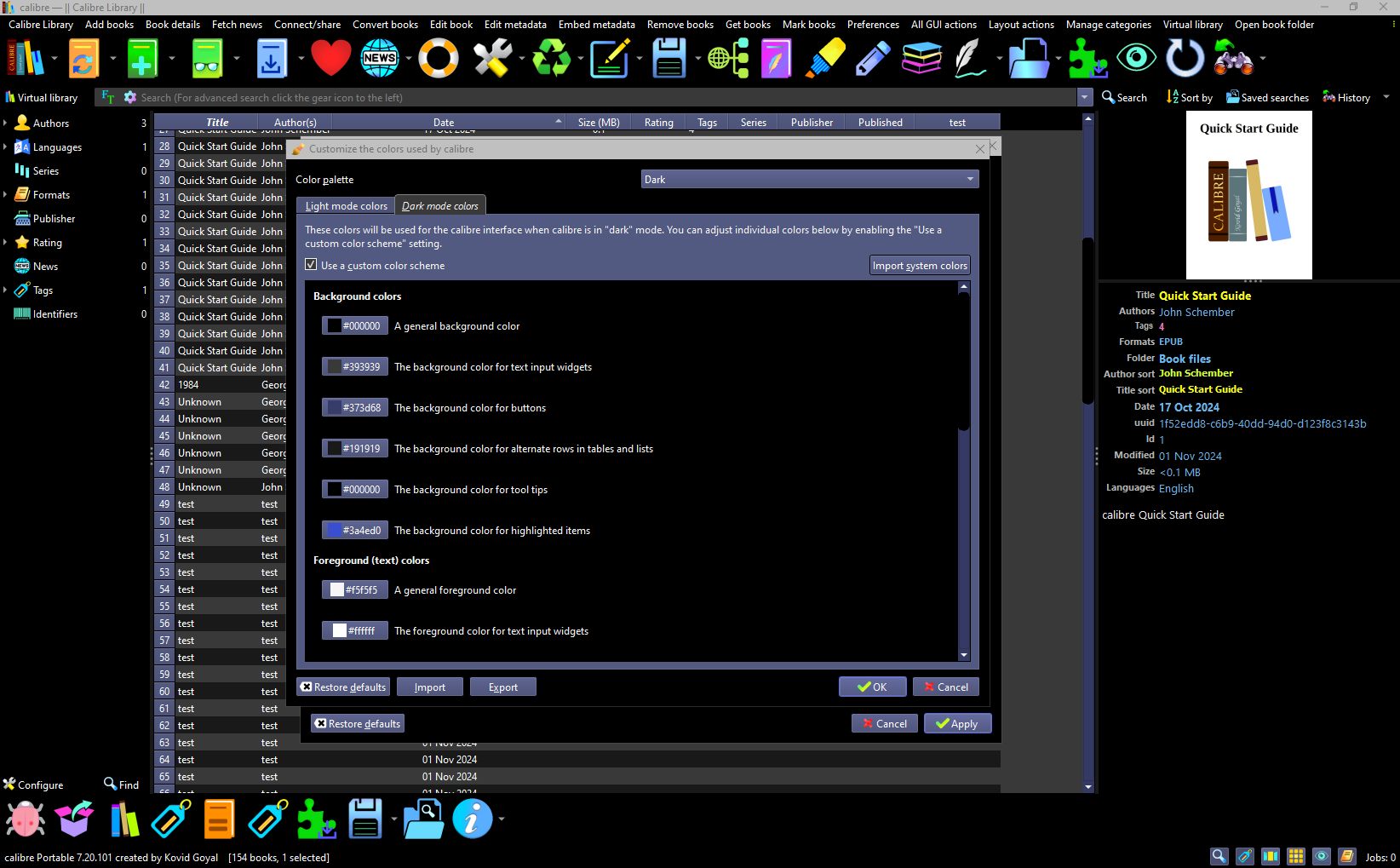Image resolution: width=1400 pixels, height=868 pixels.
Task: Click the cover grid status bar icon
Action: [1296, 856]
